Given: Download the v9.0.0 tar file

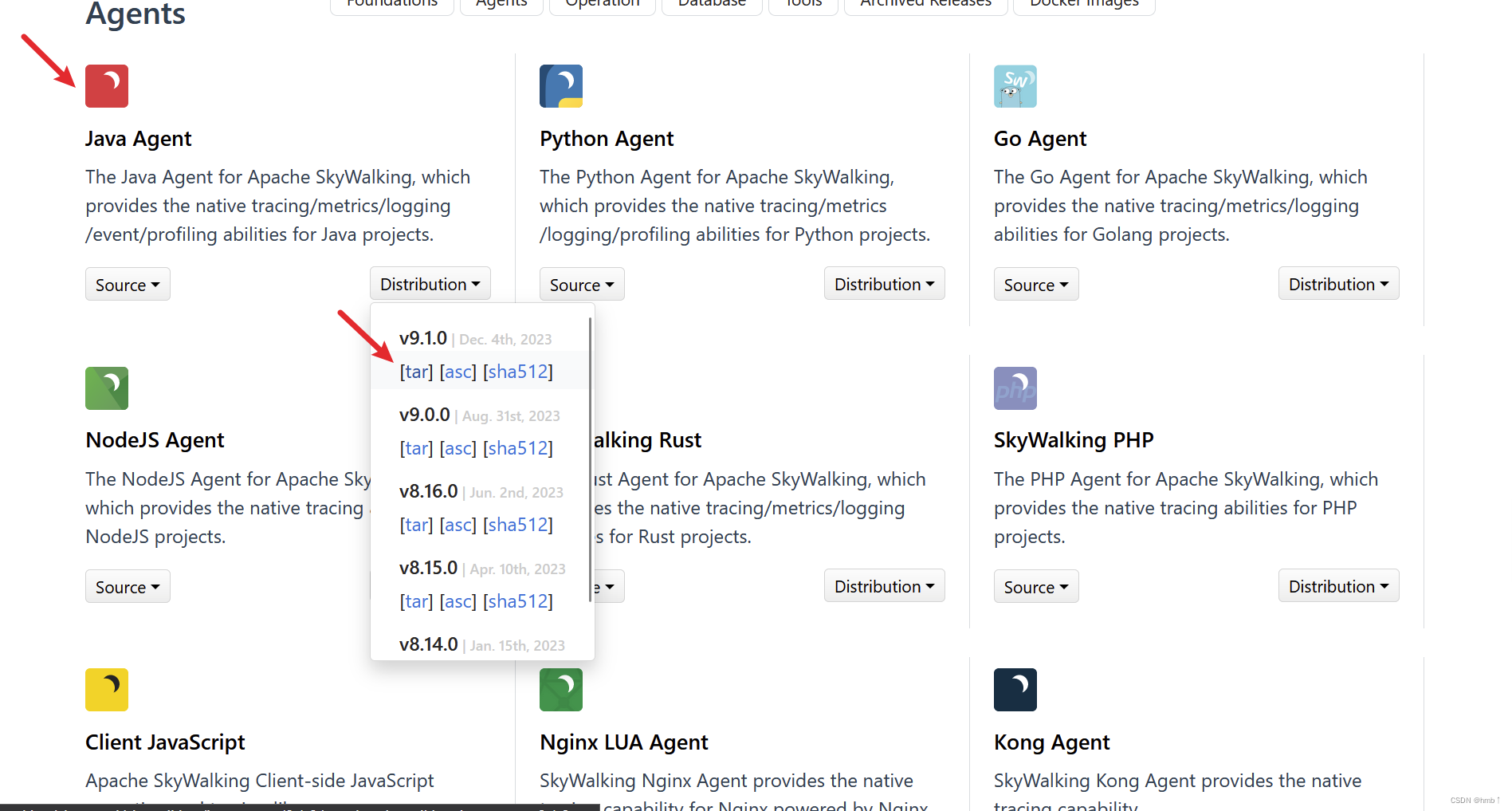Looking at the screenshot, I should pyautogui.click(x=417, y=448).
